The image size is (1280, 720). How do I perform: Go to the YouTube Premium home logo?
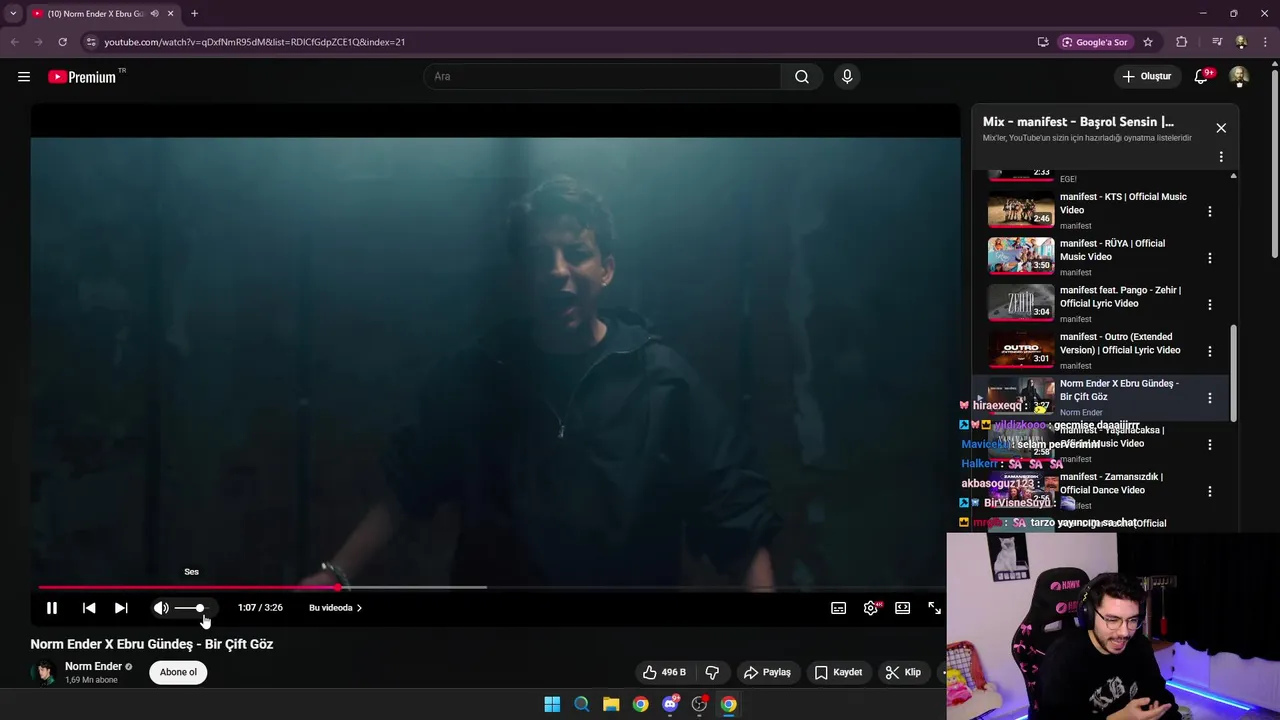pyautogui.click(x=83, y=77)
